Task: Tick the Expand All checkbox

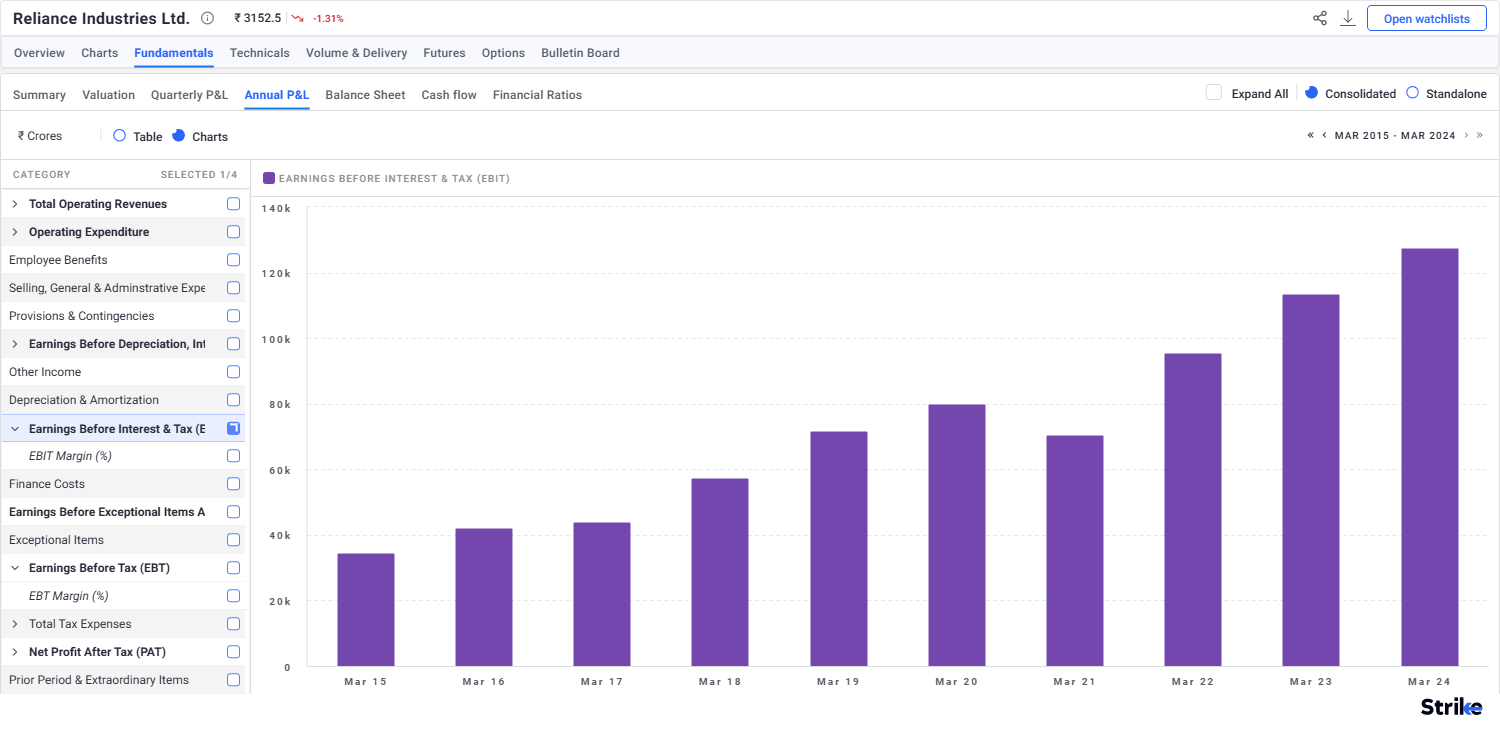Action: point(1214,93)
